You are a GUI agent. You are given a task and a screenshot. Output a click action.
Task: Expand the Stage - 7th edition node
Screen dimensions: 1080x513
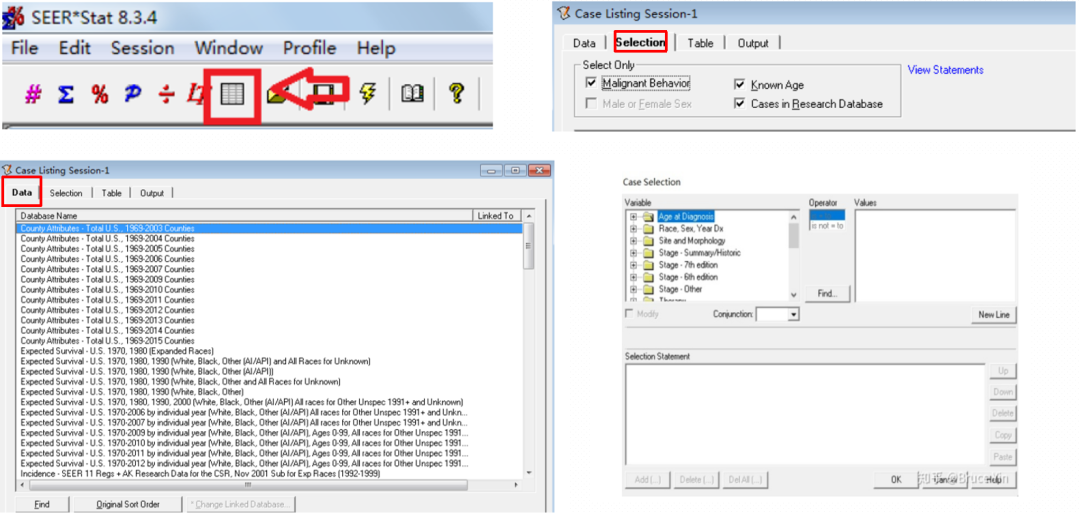point(634,265)
